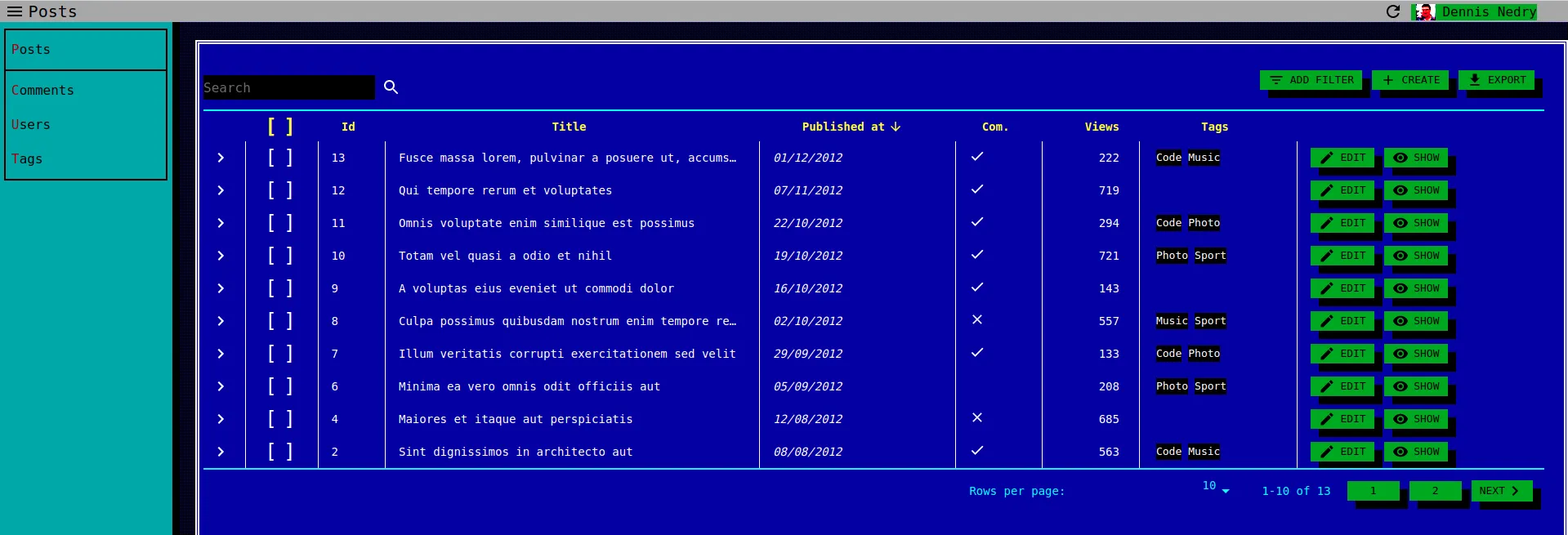
Task: Click the refresh icon in top bar
Action: (1393, 11)
